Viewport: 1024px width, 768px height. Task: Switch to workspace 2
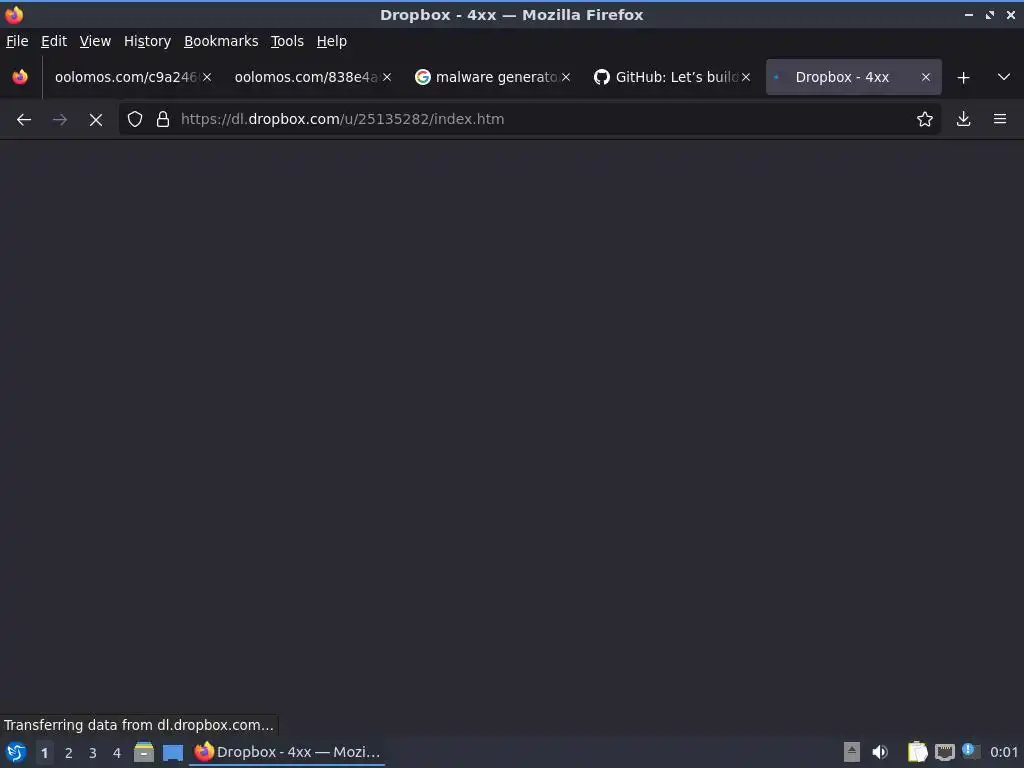coord(69,753)
